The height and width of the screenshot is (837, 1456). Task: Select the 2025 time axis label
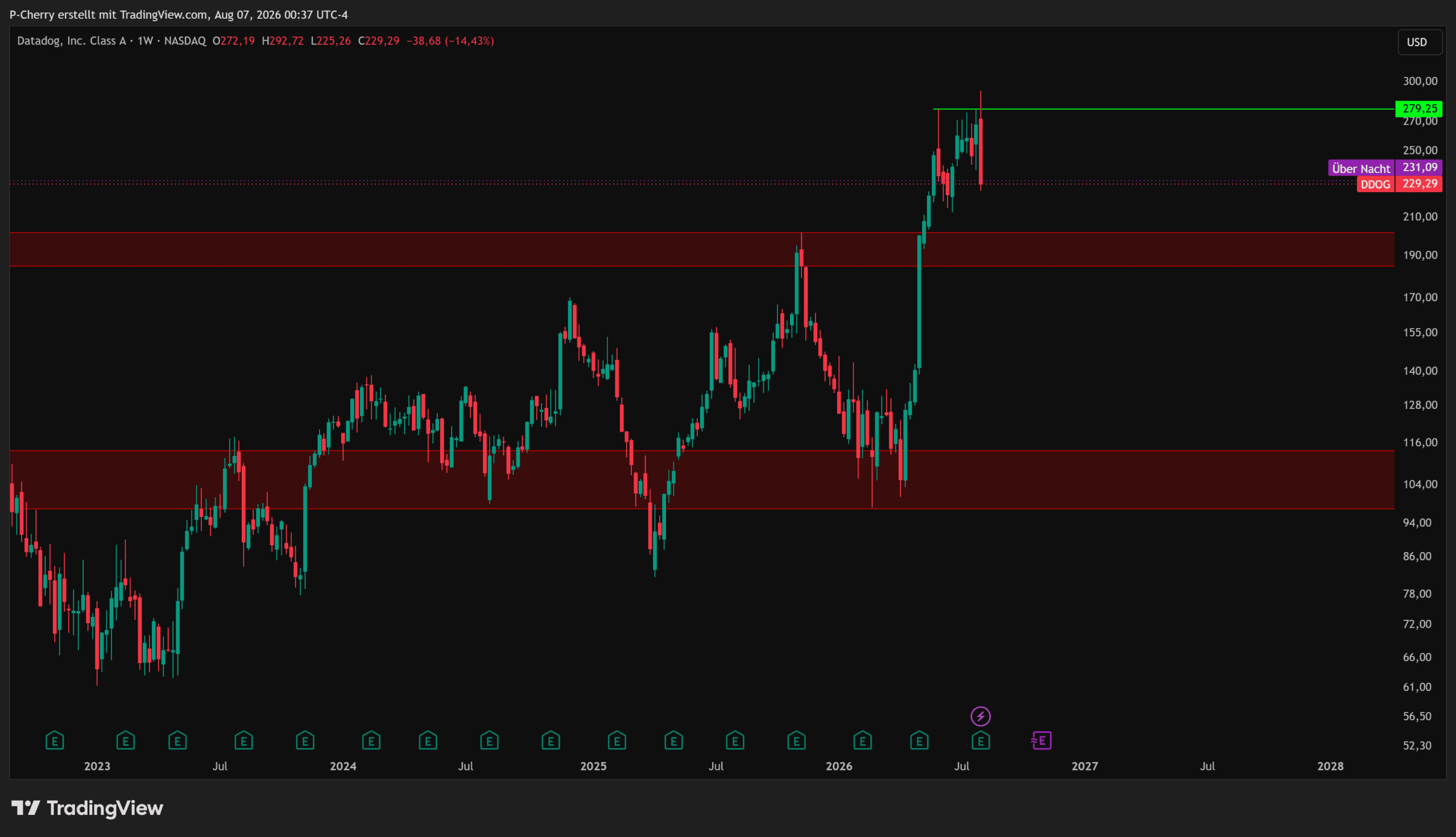(x=593, y=766)
